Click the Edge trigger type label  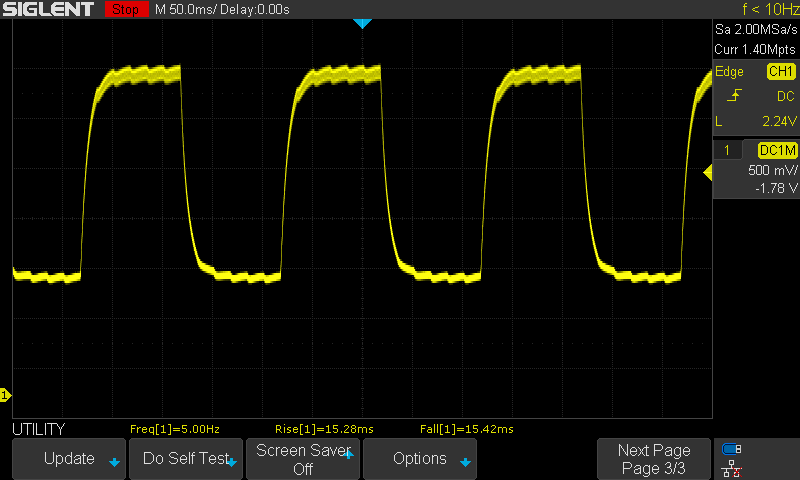(x=729, y=71)
